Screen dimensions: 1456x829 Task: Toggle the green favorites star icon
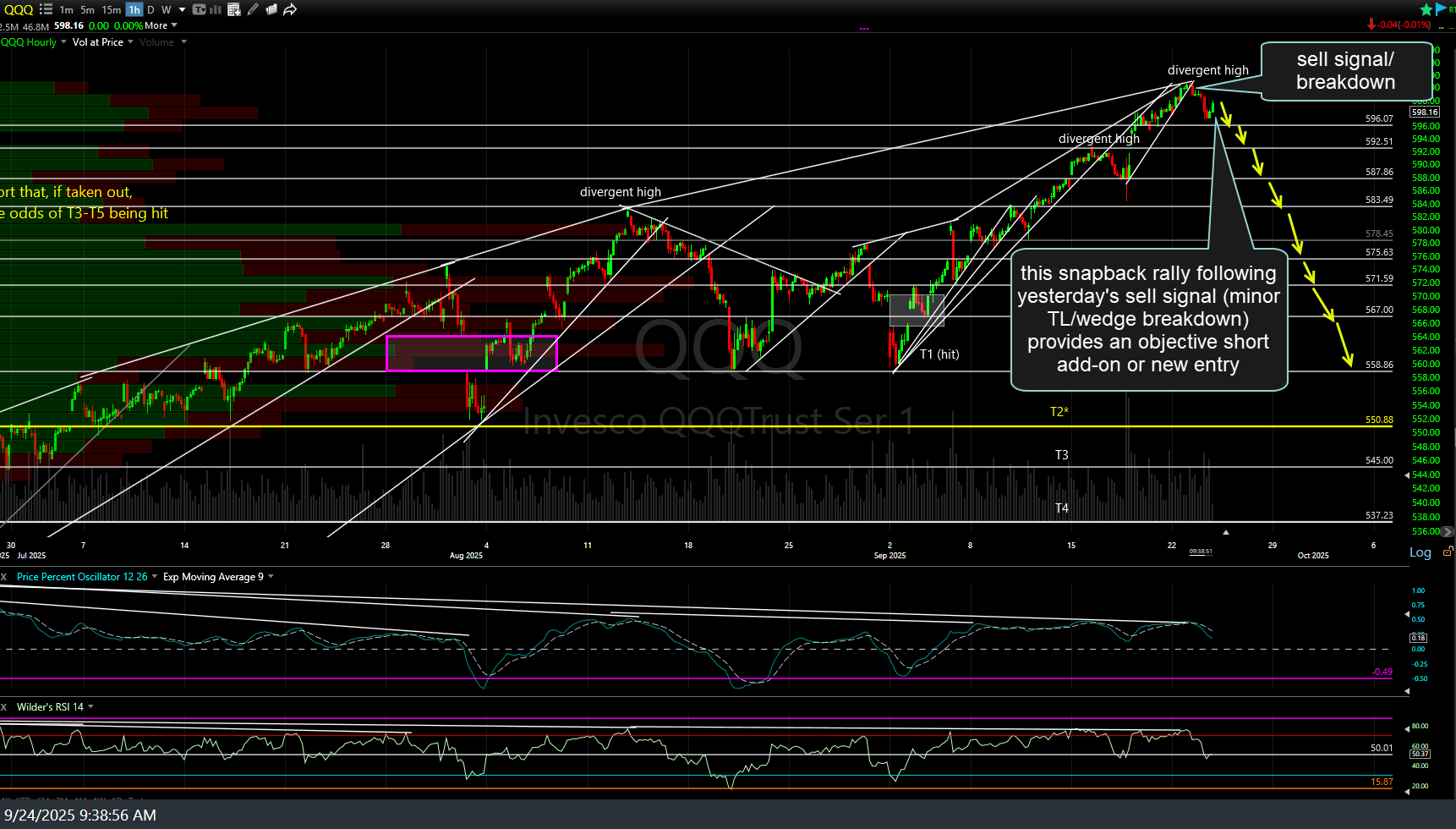click(1426, 8)
